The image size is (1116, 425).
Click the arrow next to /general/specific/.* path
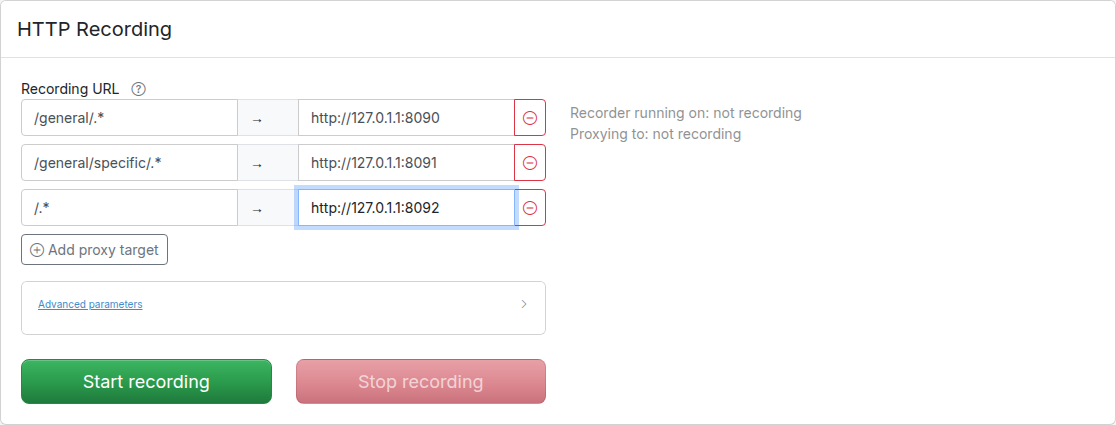257,164
